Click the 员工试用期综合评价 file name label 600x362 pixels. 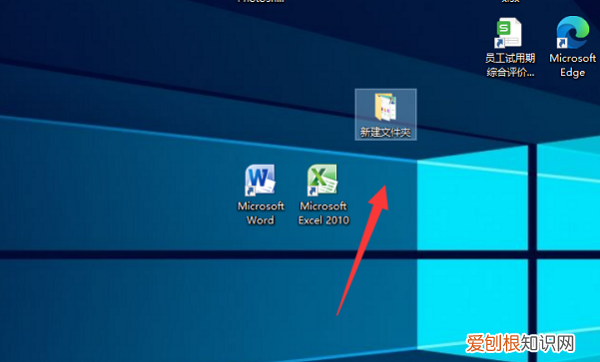pyautogui.click(x=510, y=65)
